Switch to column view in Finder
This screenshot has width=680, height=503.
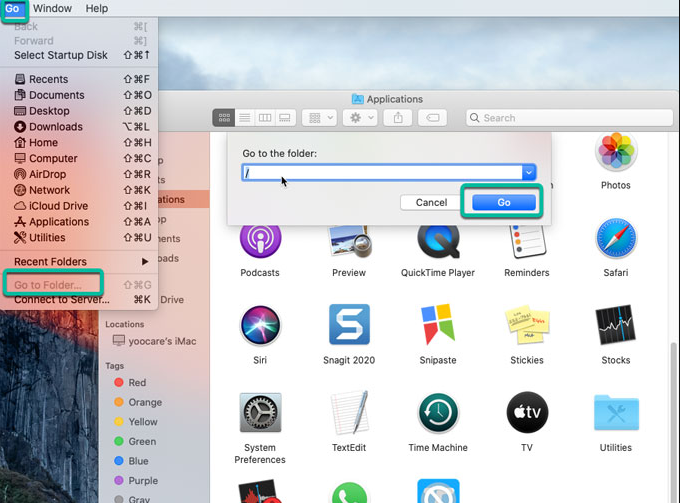[265, 118]
